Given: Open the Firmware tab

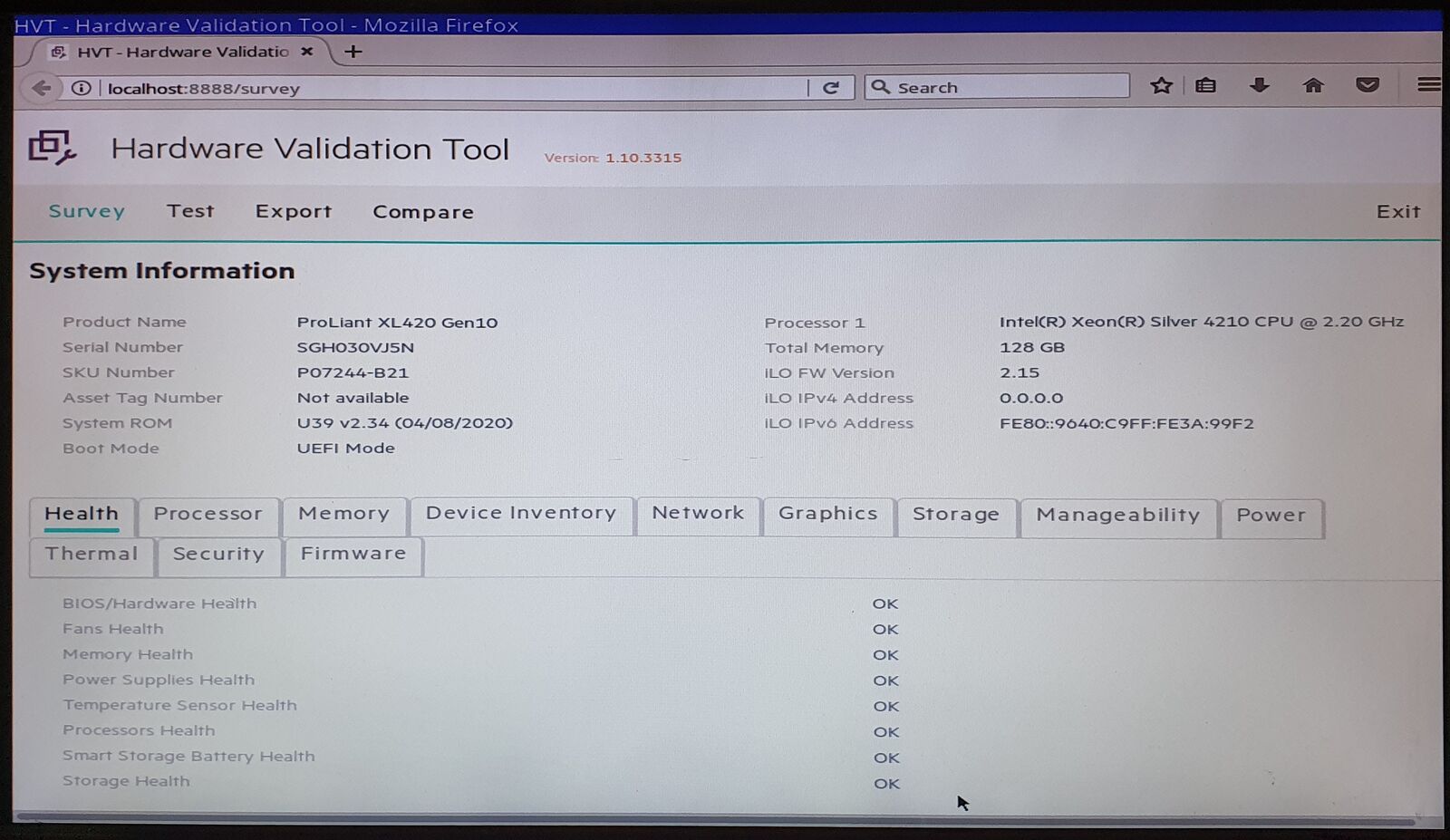Looking at the screenshot, I should point(353,555).
